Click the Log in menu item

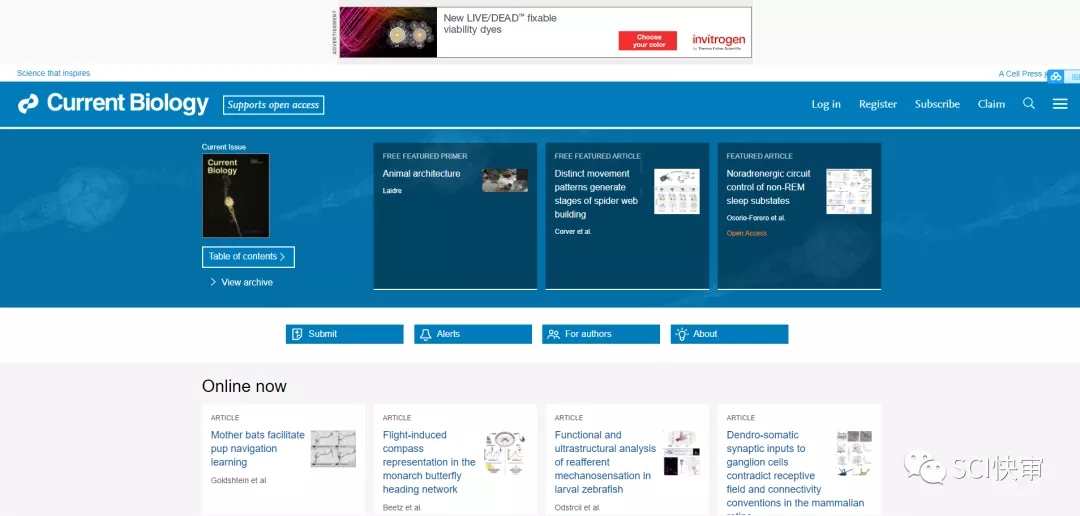click(826, 104)
